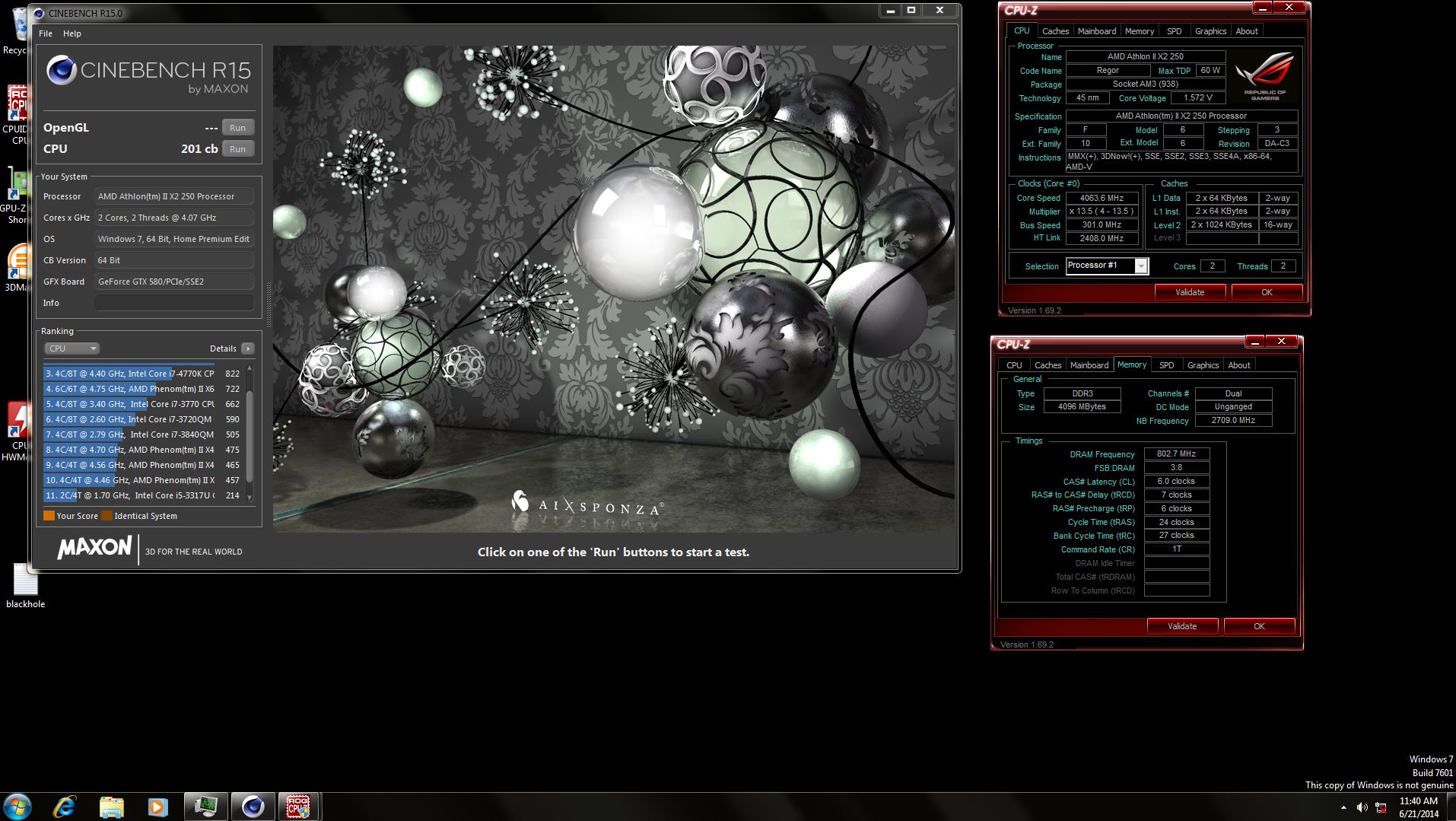Open Graphics tab in top CPU-Z window
The width and height of the screenshot is (1456, 821).
[1210, 31]
